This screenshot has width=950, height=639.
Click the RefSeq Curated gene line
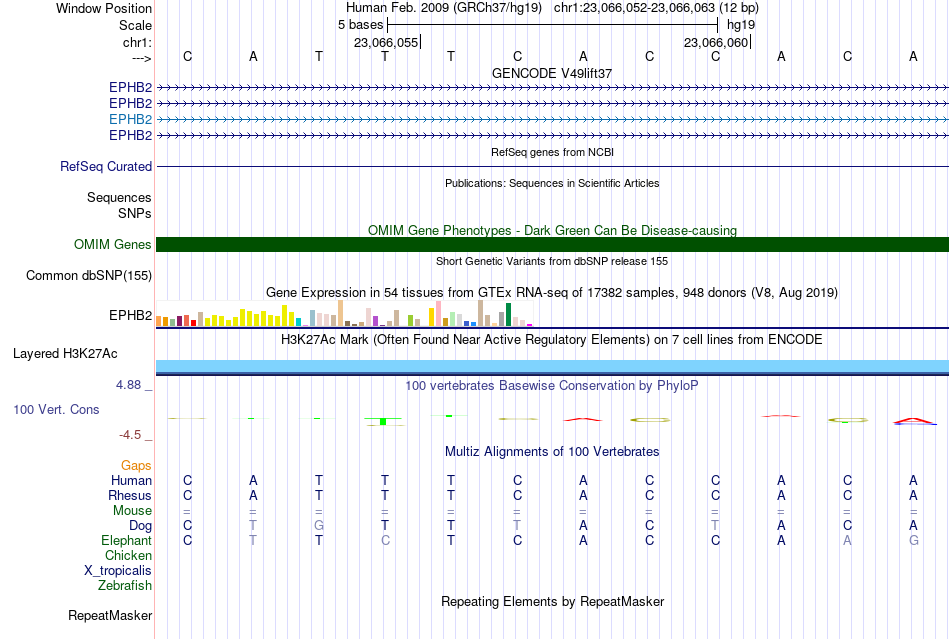coord(552,167)
